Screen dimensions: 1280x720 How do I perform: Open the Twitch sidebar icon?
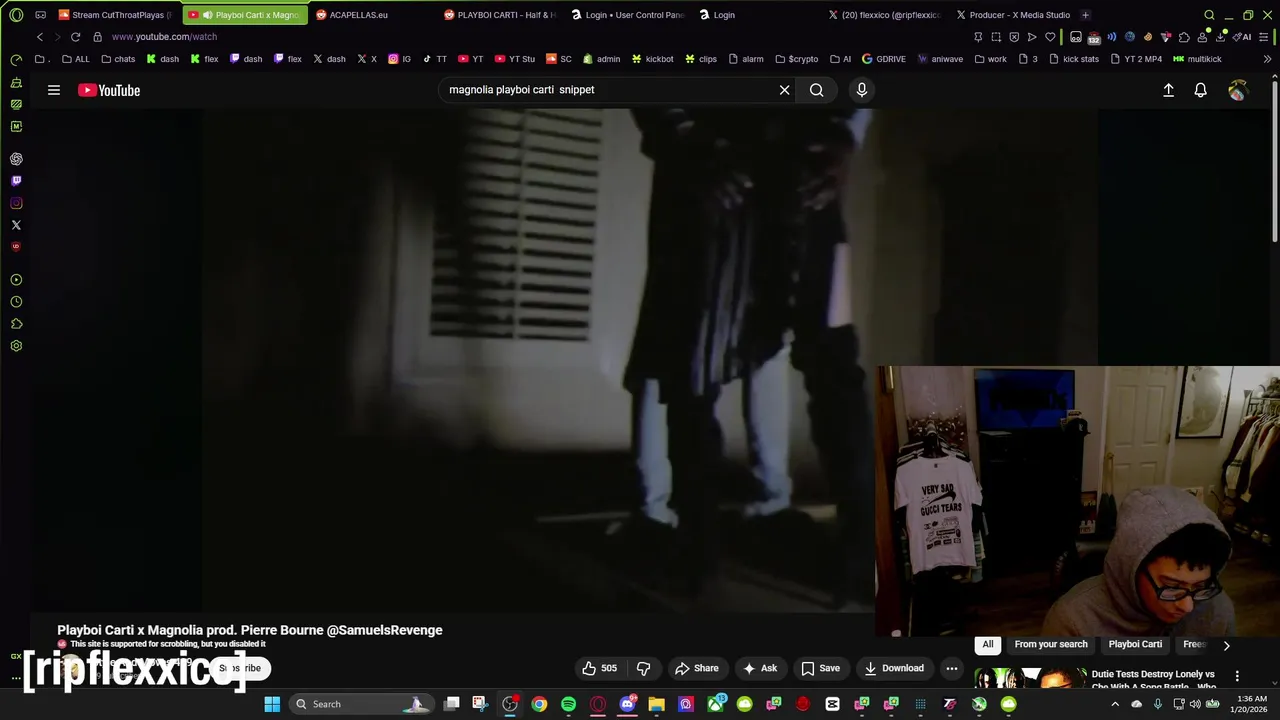pyautogui.click(x=16, y=181)
